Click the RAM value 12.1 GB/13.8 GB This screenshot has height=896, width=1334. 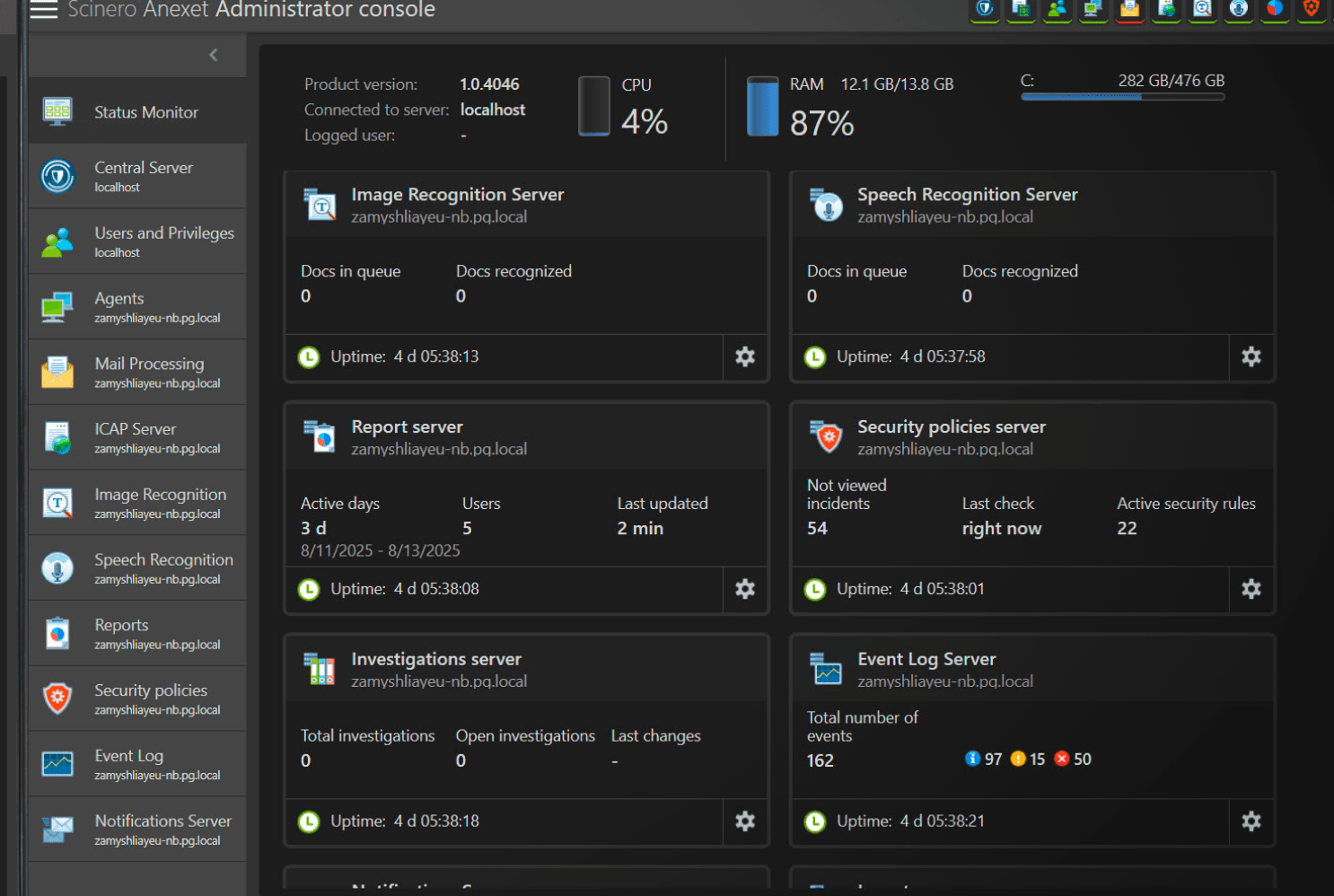click(897, 83)
